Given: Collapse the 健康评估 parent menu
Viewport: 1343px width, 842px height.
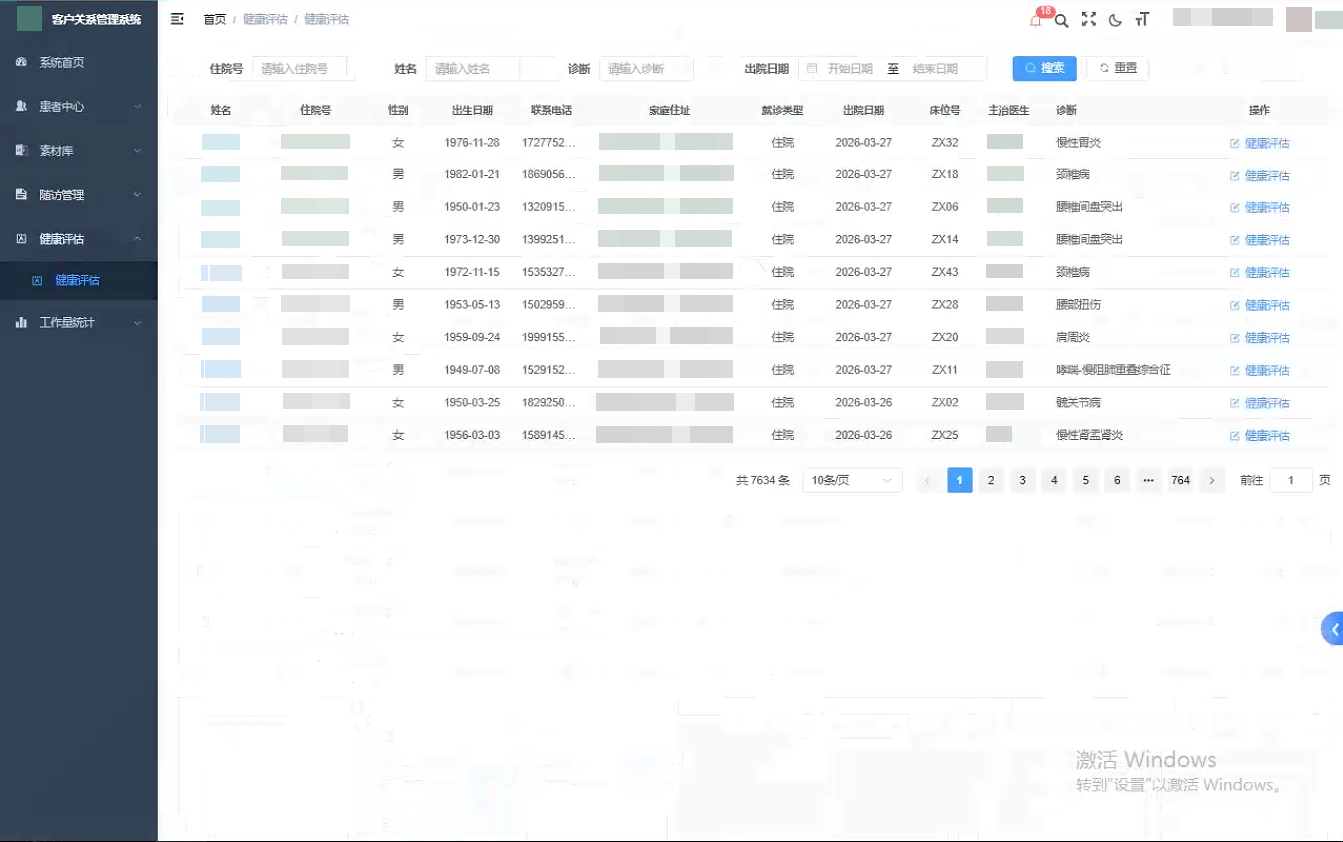Looking at the screenshot, I should [x=78, y=239].
